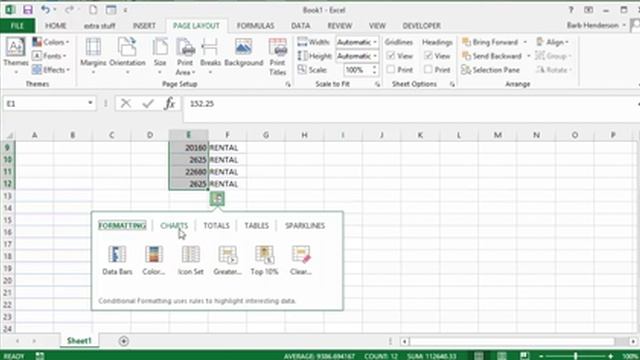
Task: Confirm entry with the check mark
Action: pyautogui.click(x=148, y=104)
